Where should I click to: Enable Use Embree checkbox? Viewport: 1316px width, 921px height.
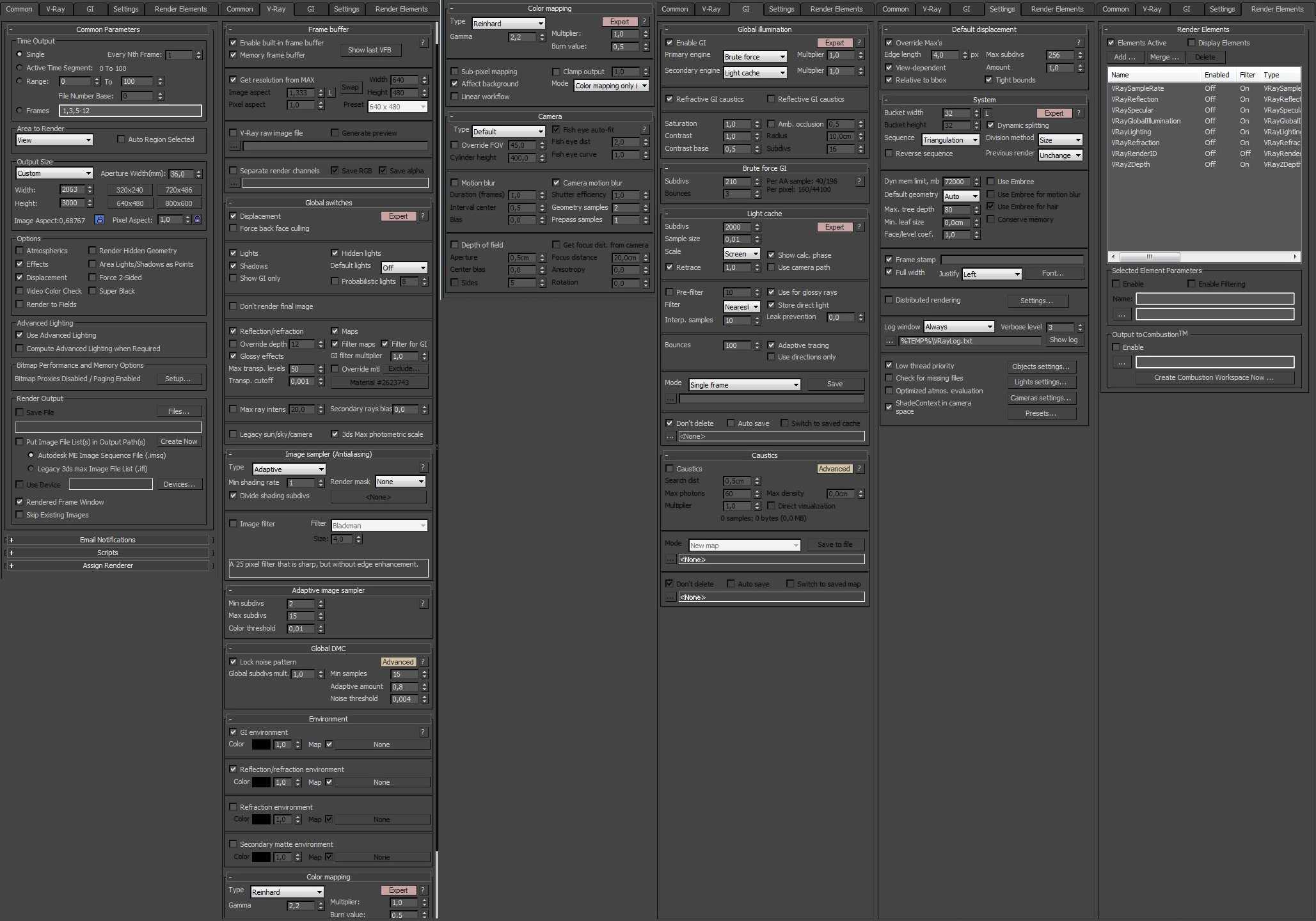990,182
